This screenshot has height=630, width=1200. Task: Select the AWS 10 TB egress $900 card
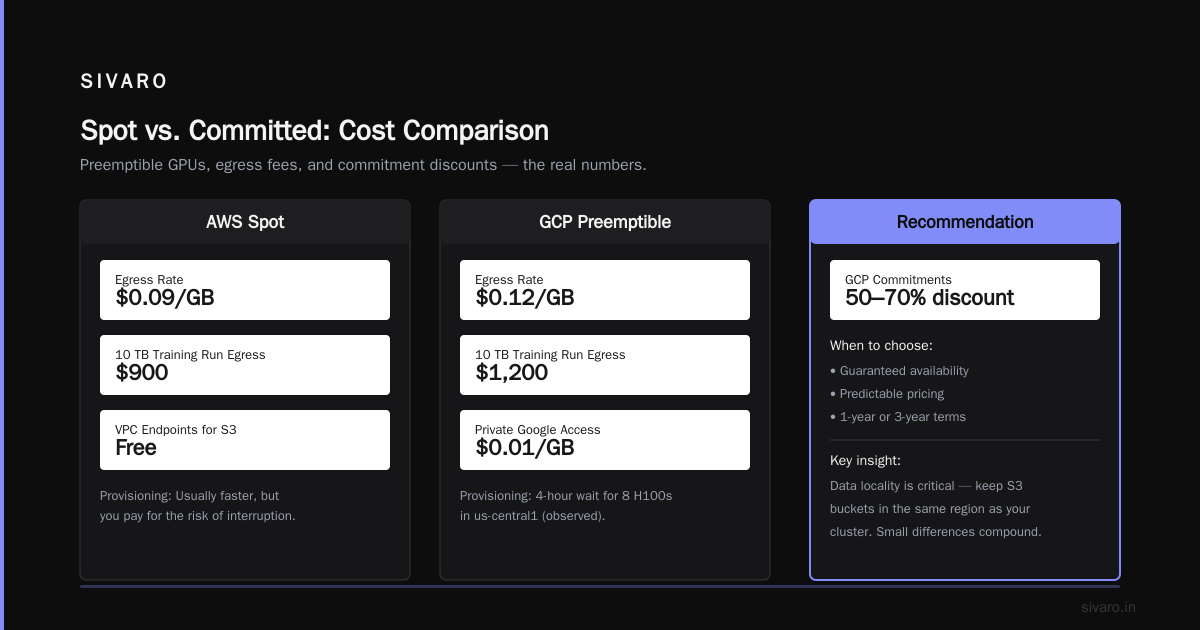[x=245, y=365]
